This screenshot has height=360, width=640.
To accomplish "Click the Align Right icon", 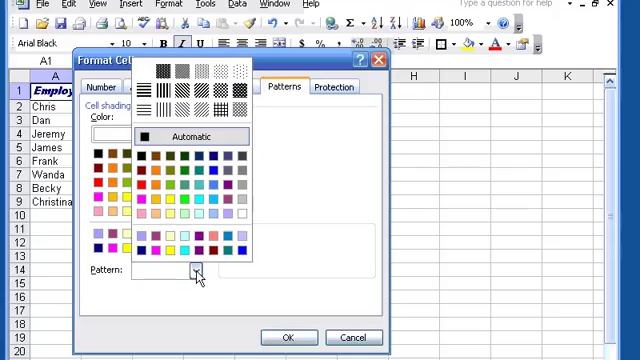I will tap(260, 43).
